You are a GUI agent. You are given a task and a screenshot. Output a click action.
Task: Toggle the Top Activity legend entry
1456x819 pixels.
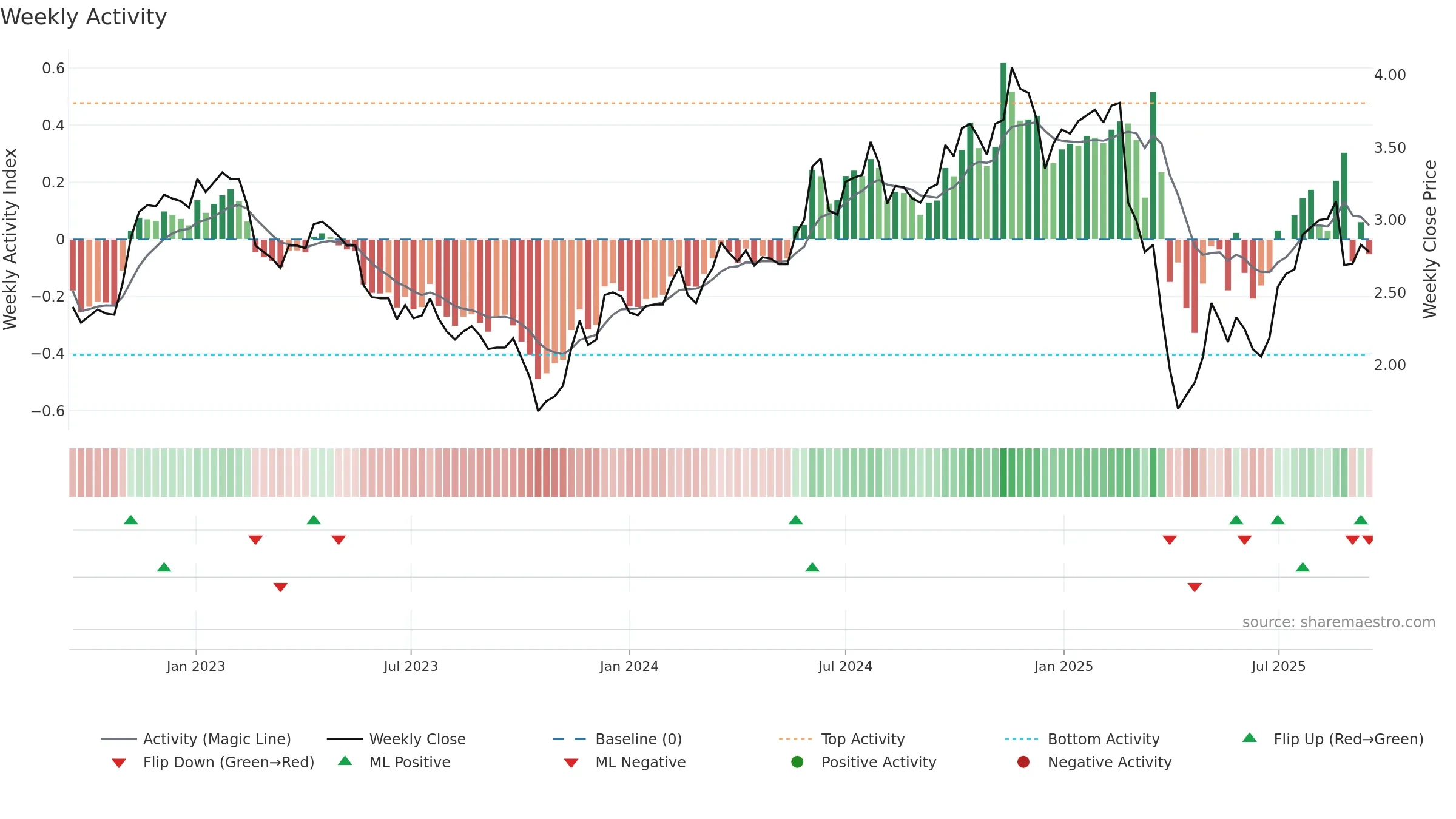pos(841,739)
